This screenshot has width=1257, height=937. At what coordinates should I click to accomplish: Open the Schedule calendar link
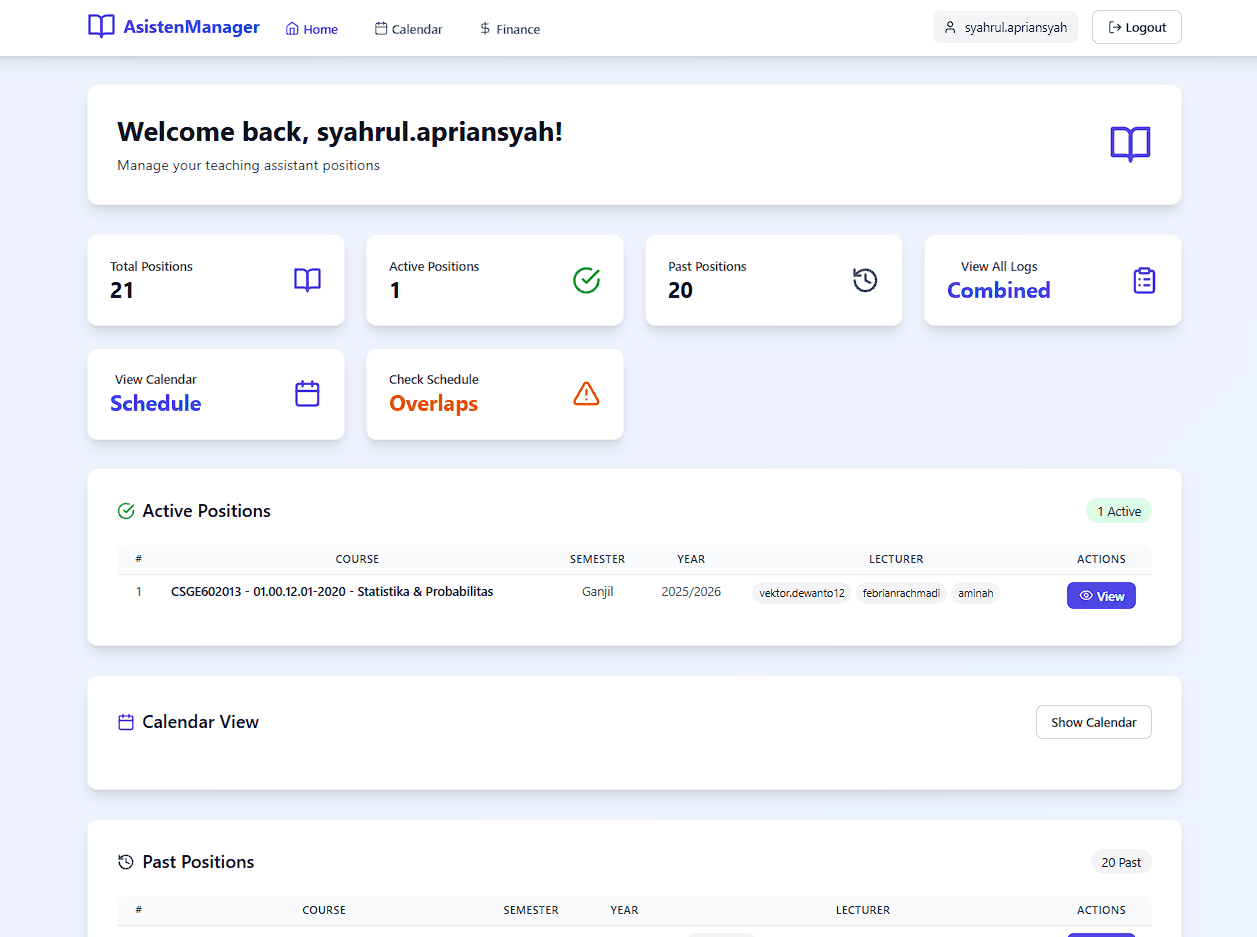pos(155,403)
